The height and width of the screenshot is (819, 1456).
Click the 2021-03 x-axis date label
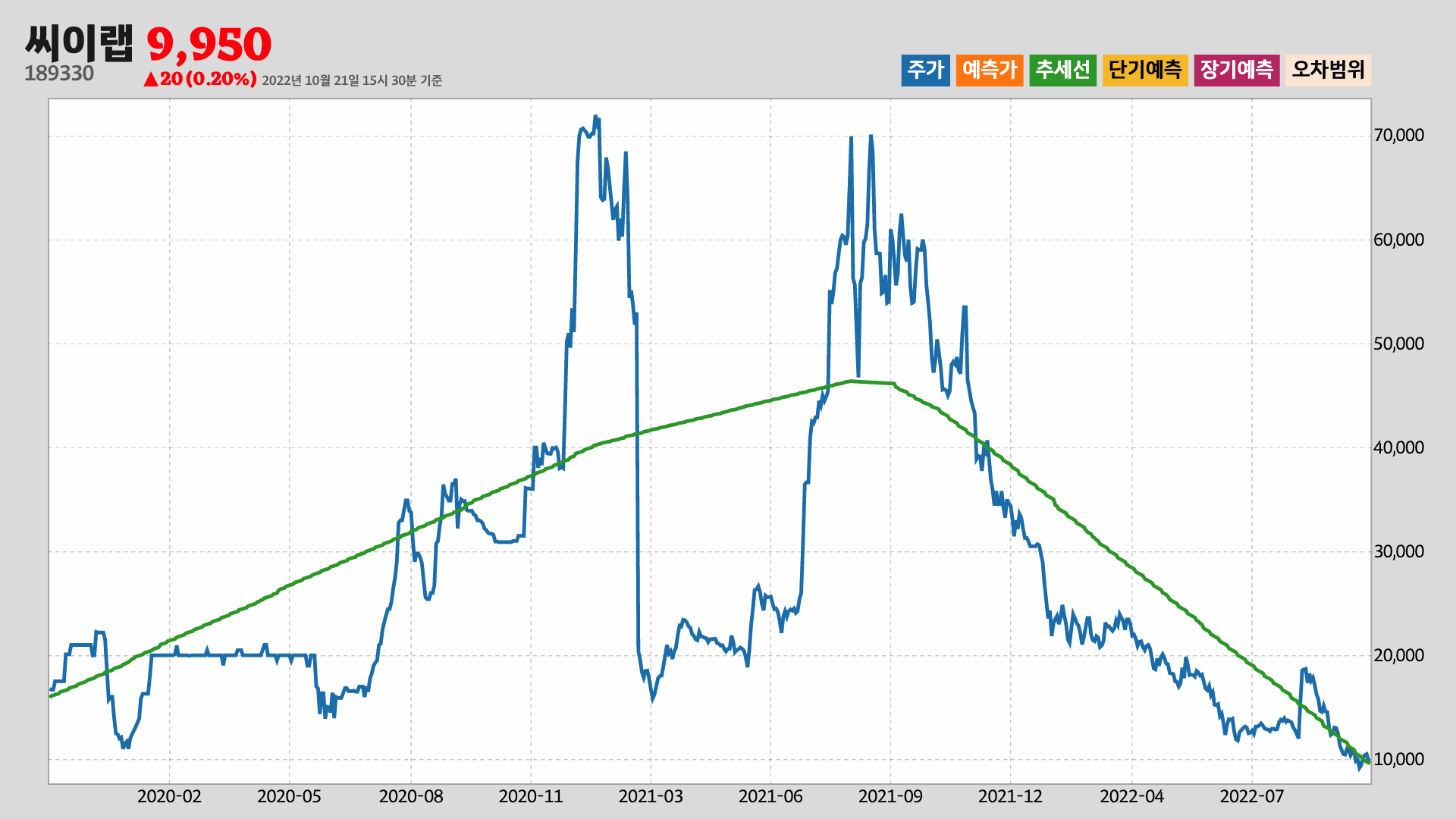(651, 797)
